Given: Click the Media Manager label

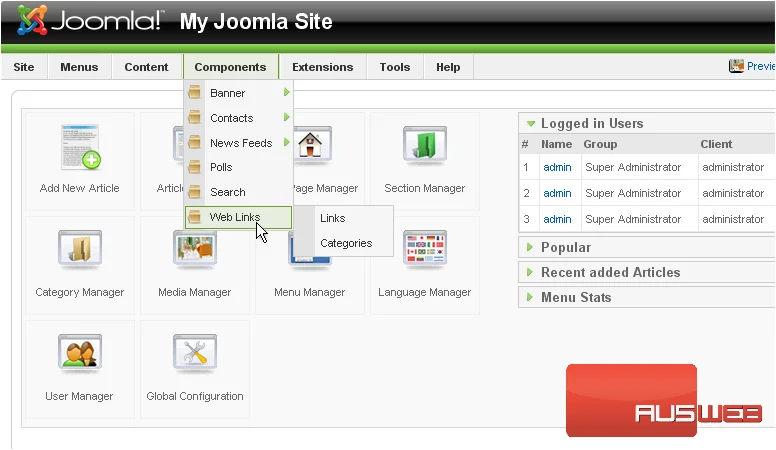Looking at the screenshot, I should (194, 292).
